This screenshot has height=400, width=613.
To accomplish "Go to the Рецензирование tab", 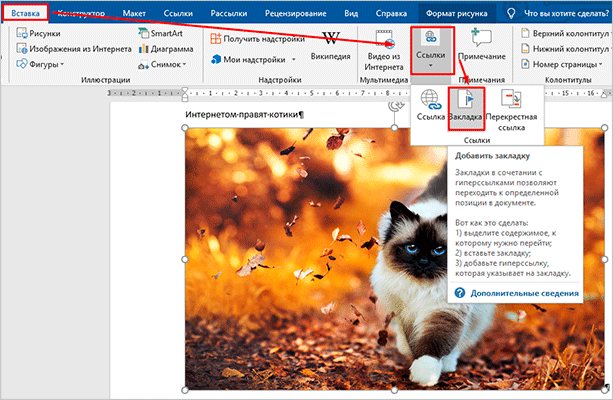I will pos(296,13).
